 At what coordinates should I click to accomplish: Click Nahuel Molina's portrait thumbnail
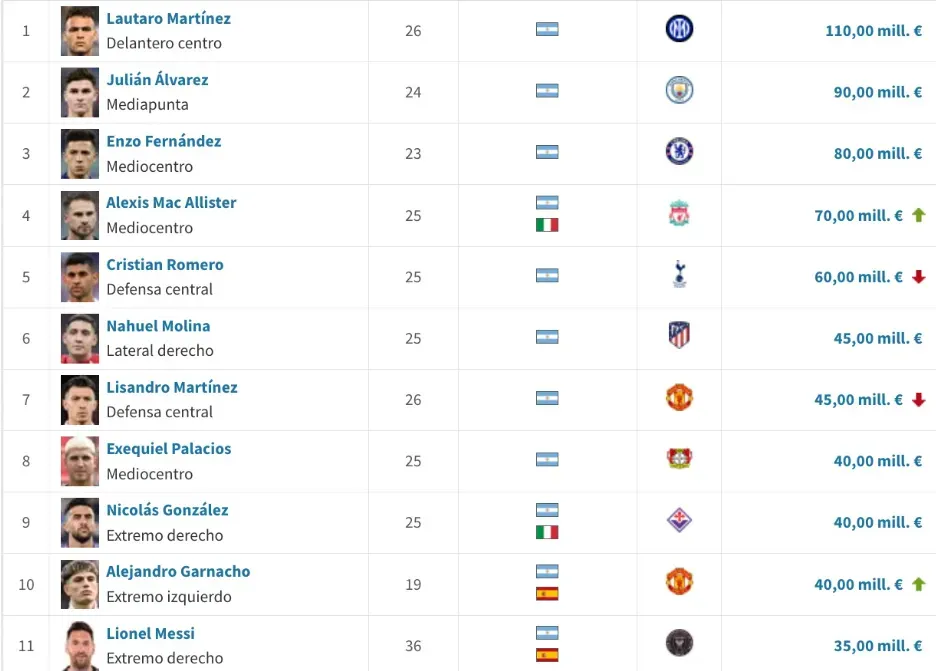tap(79, 338)
